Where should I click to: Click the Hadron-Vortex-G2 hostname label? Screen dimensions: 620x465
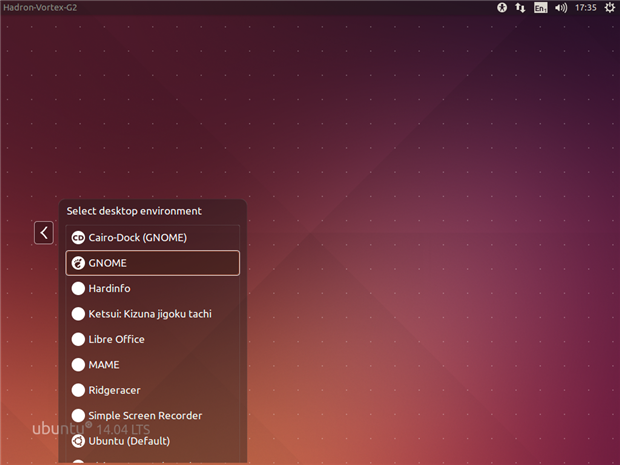[40, 8]
